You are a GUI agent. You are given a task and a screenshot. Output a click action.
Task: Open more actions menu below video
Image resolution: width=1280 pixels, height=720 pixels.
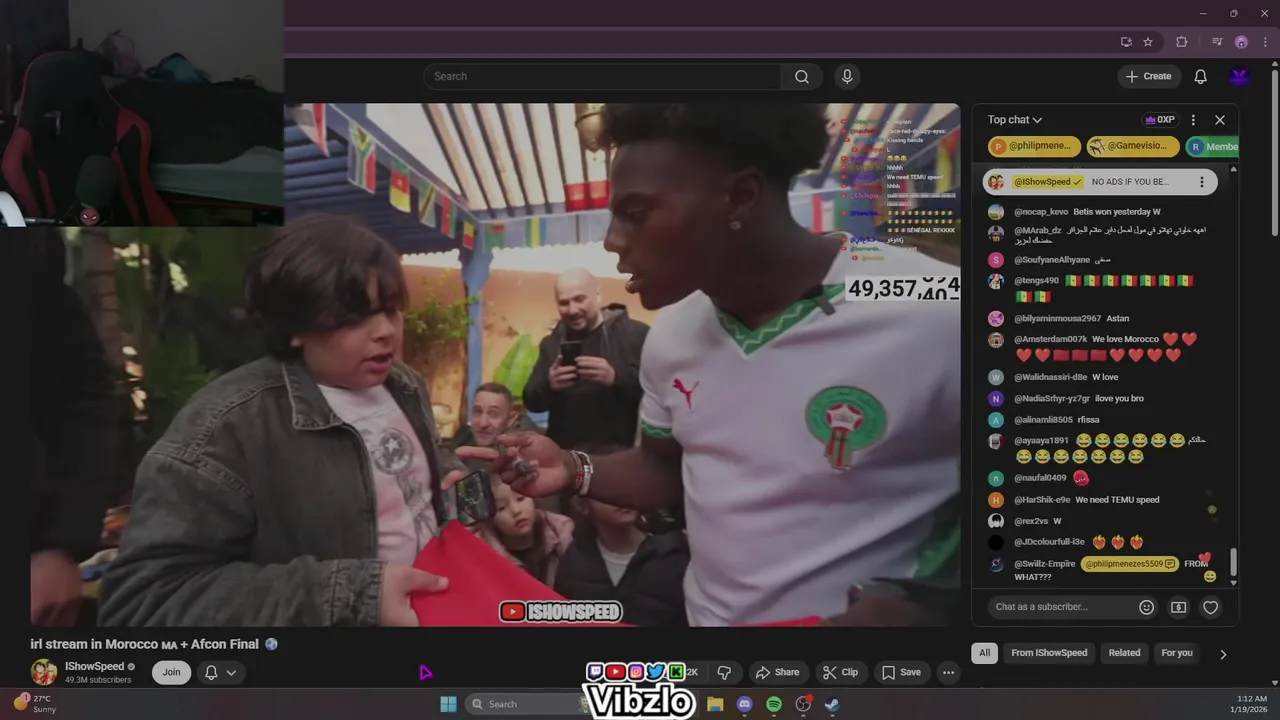pos(949,672)
